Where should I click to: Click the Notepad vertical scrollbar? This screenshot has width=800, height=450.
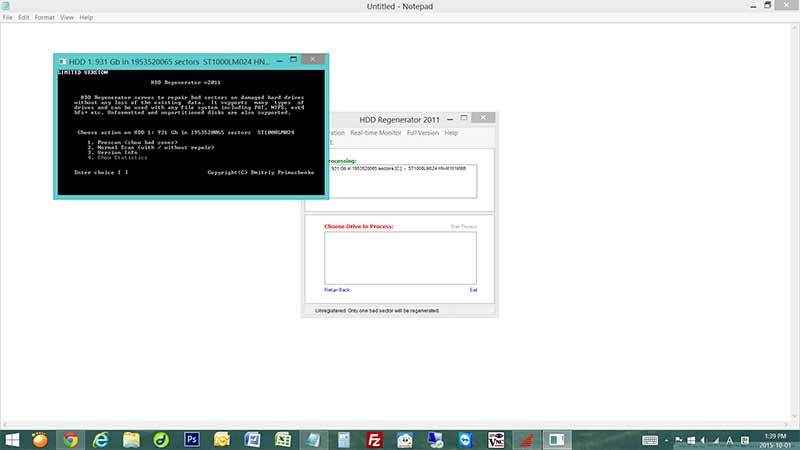click(795, 222)
